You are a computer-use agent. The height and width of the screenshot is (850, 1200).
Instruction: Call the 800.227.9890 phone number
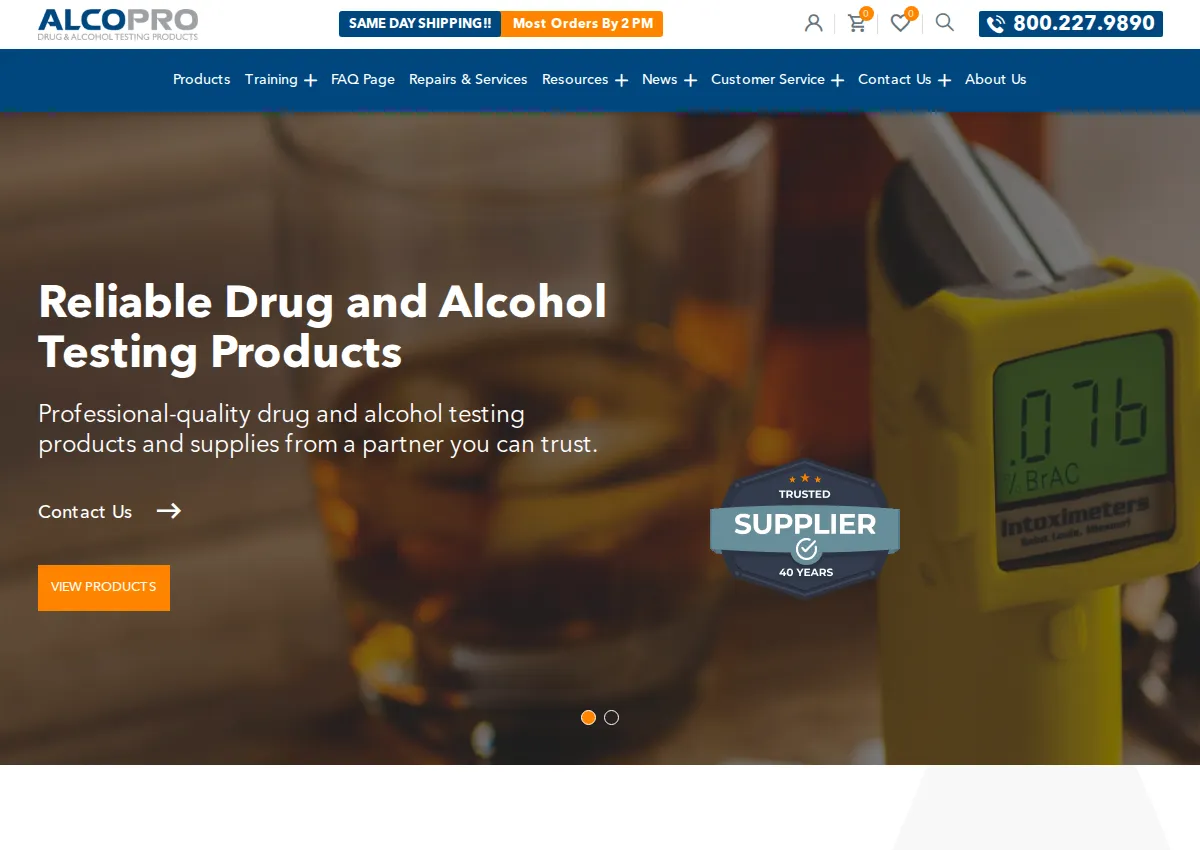1071,24
